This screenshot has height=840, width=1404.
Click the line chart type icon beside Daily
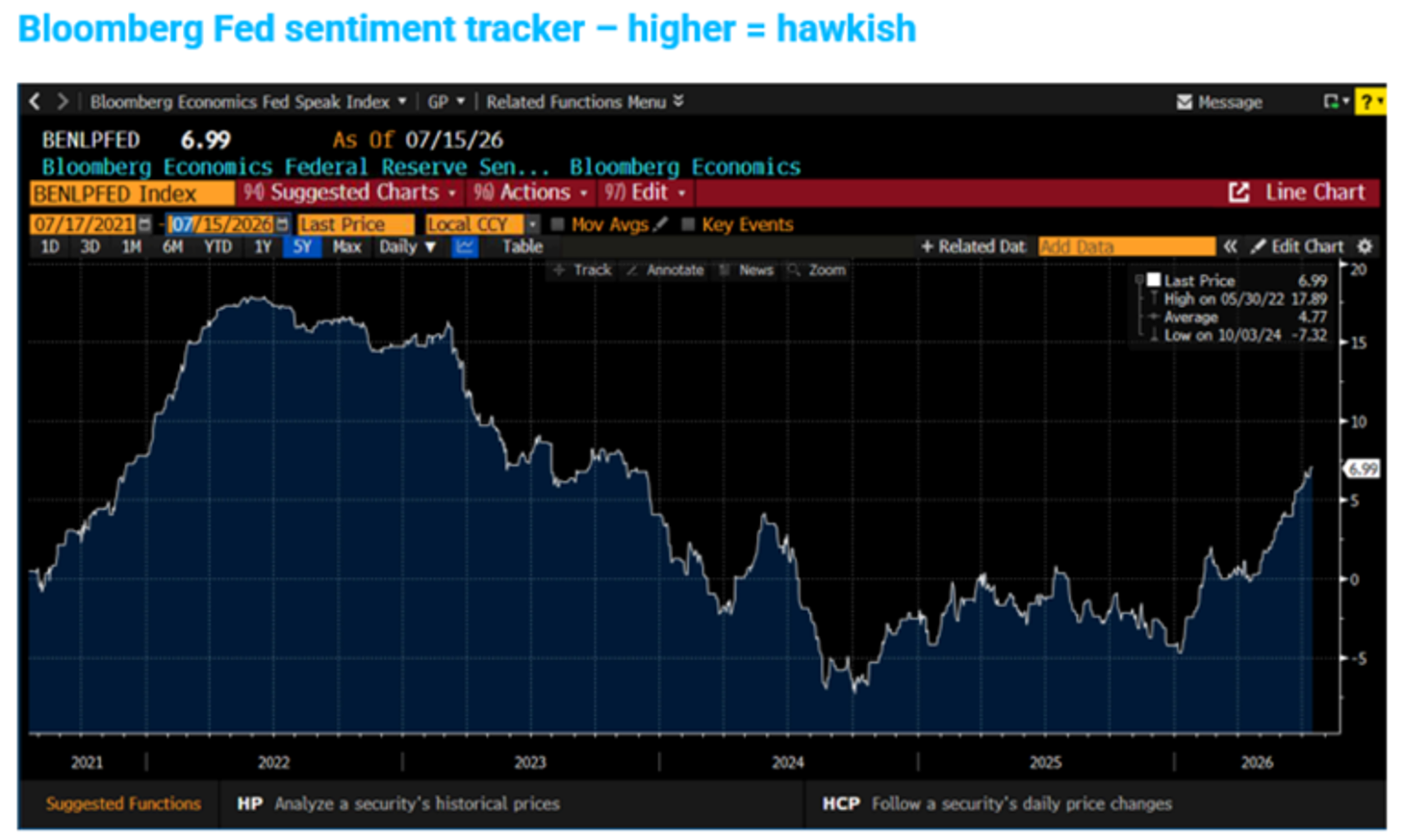[x=465, y=246]
